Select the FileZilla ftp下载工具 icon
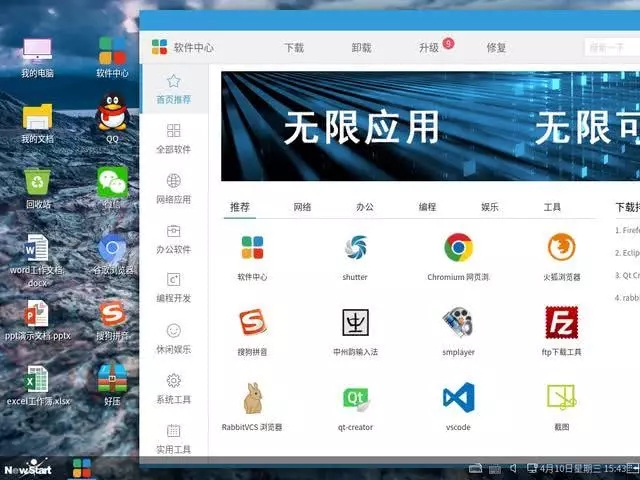The height and width of the screenshot is (480, 640). click(562, 322)
